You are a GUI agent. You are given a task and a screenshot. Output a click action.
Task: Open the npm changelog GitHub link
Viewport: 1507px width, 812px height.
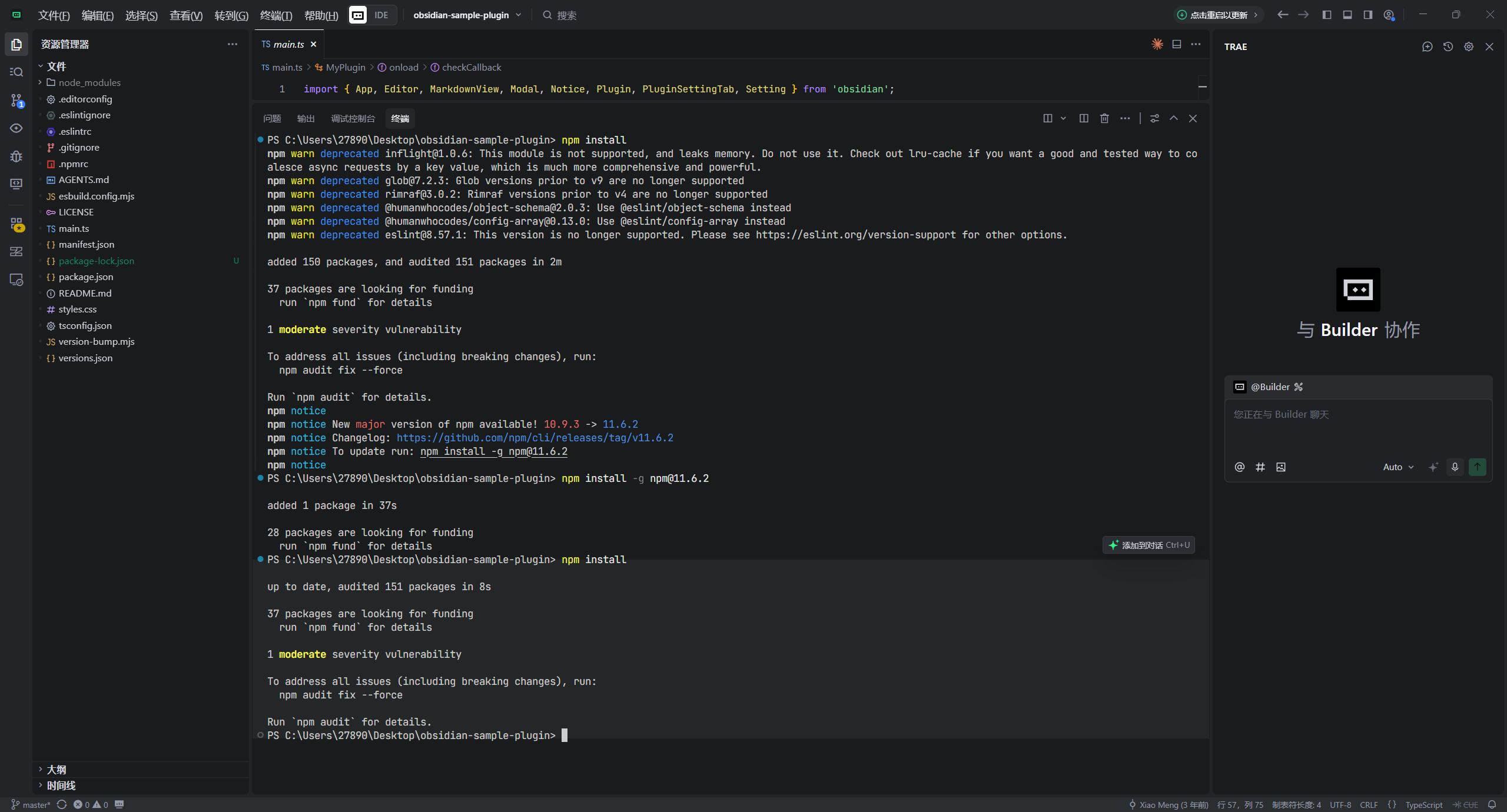pyautogui.click(x=535, y=438)
